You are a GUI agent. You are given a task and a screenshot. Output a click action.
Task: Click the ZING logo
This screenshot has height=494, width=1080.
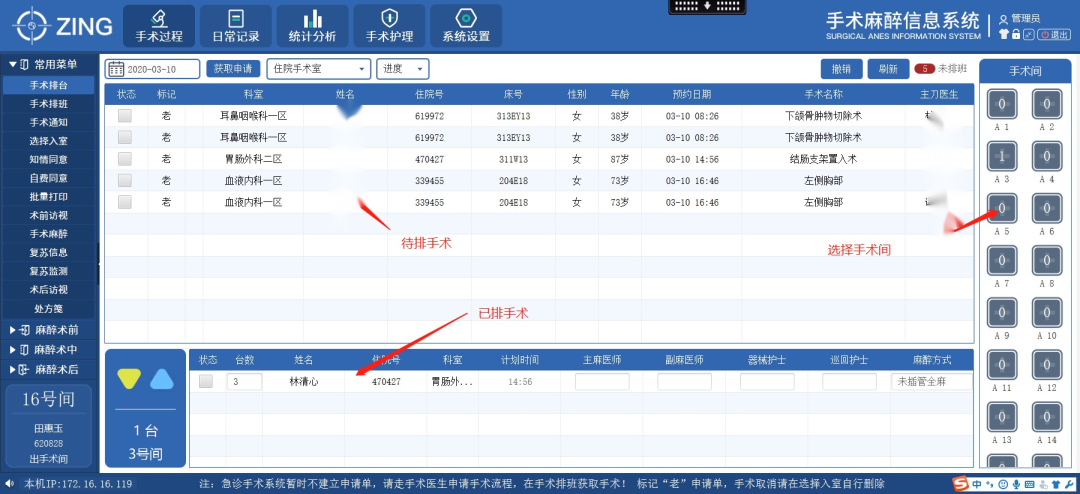point(62,25)
